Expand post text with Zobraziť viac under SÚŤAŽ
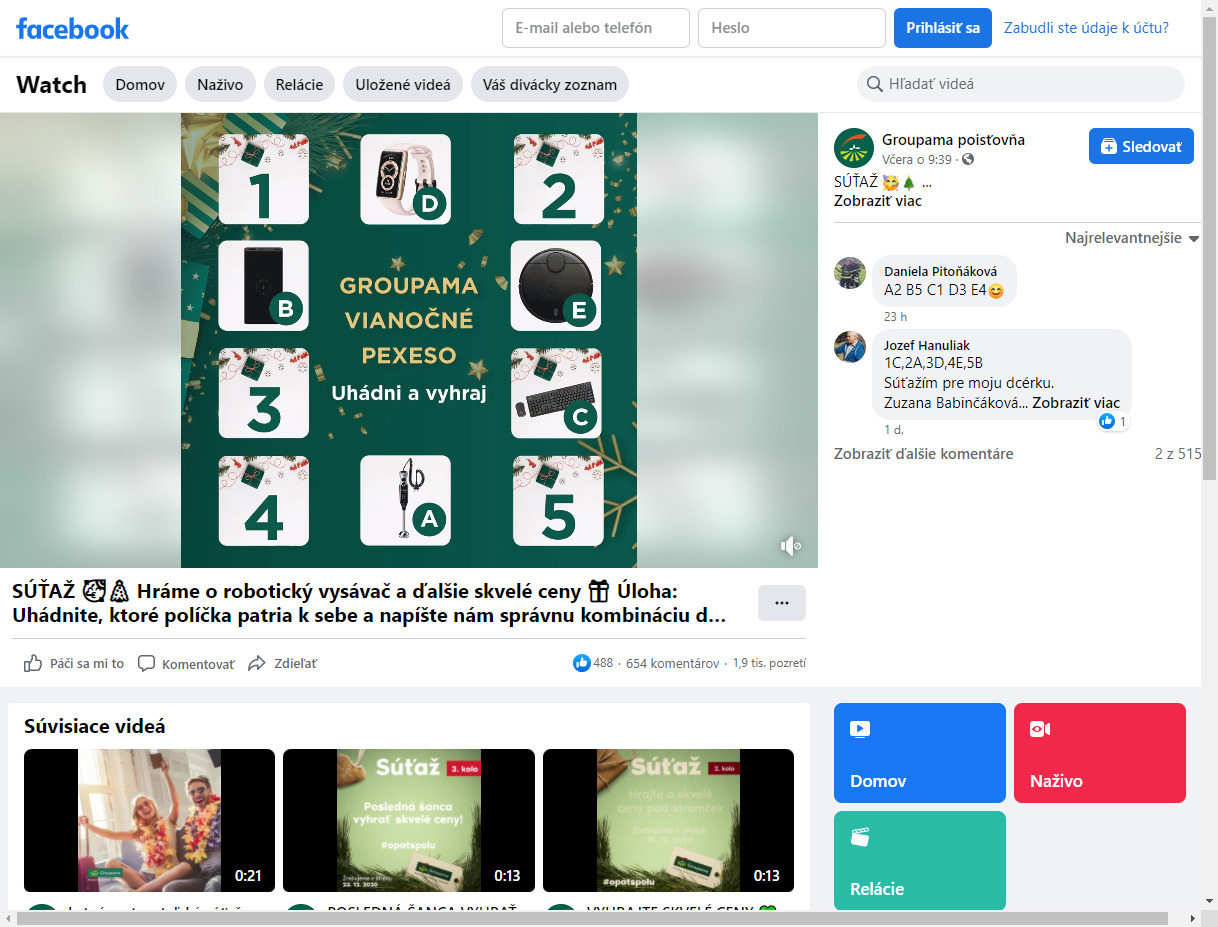Viewport: 1218px width, 927px height. pyautogui.click(x=878, y=201)
